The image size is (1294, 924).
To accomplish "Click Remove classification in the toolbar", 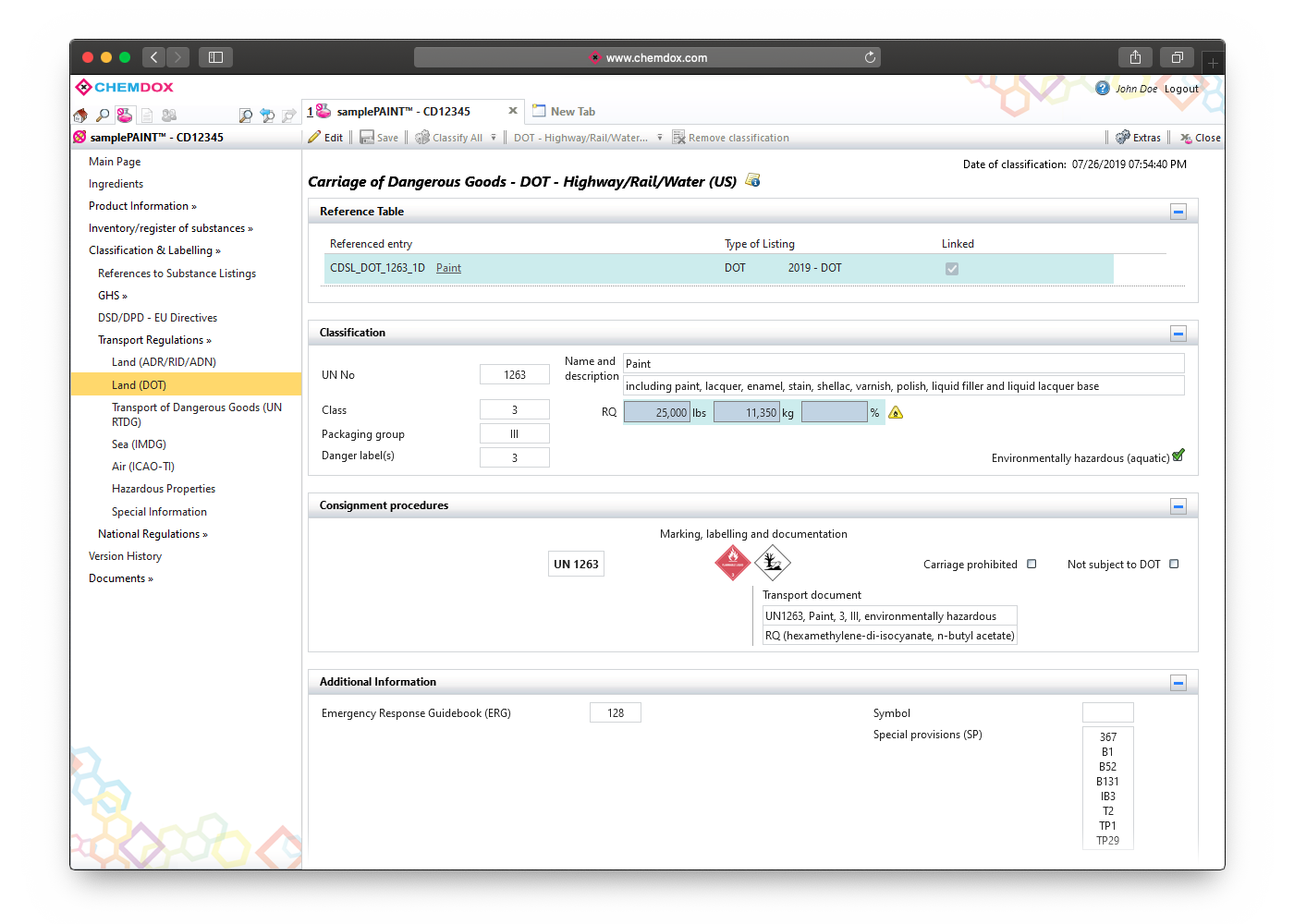I will [730, 138].
